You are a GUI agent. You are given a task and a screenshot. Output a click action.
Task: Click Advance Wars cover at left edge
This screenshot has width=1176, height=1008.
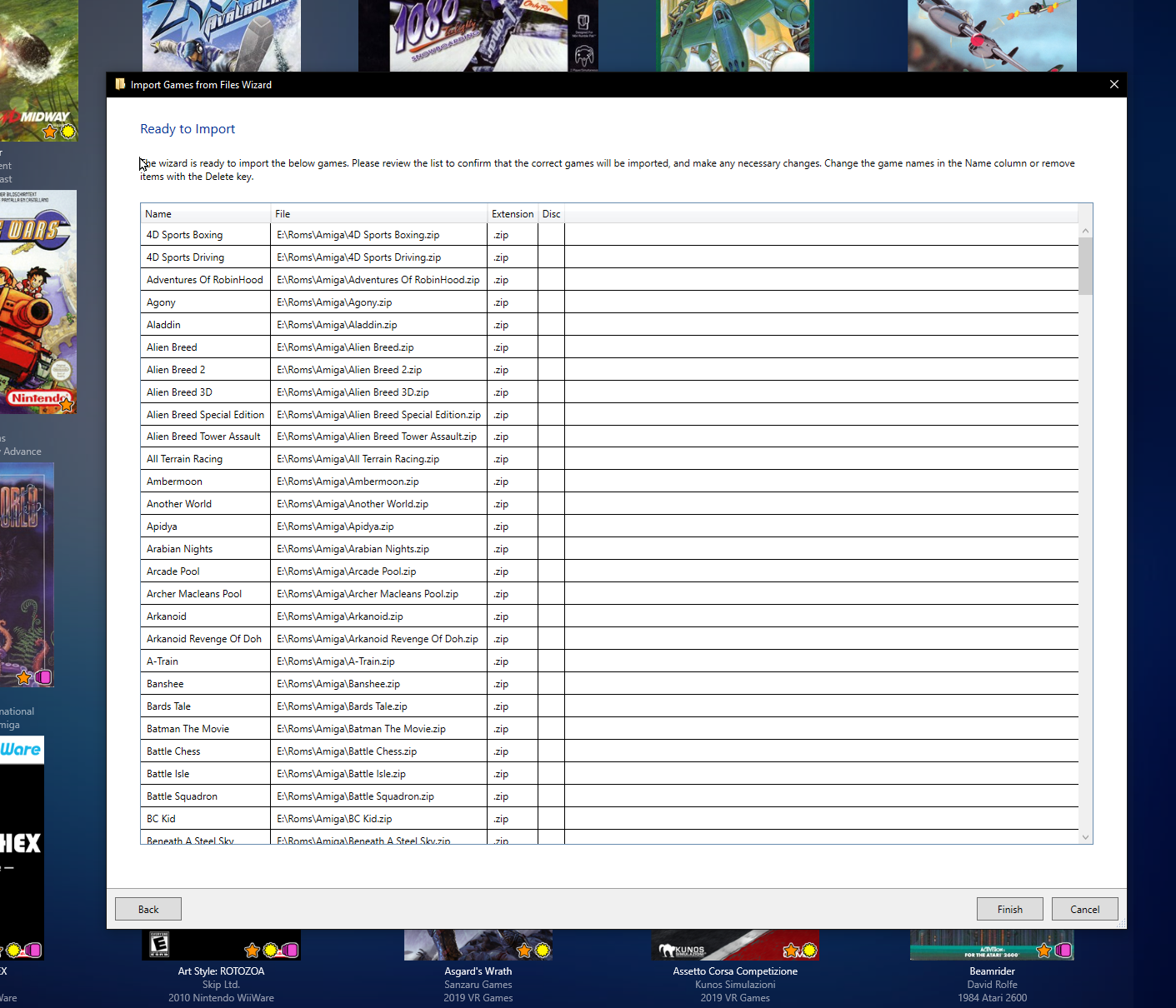click(x=38, y=302)
